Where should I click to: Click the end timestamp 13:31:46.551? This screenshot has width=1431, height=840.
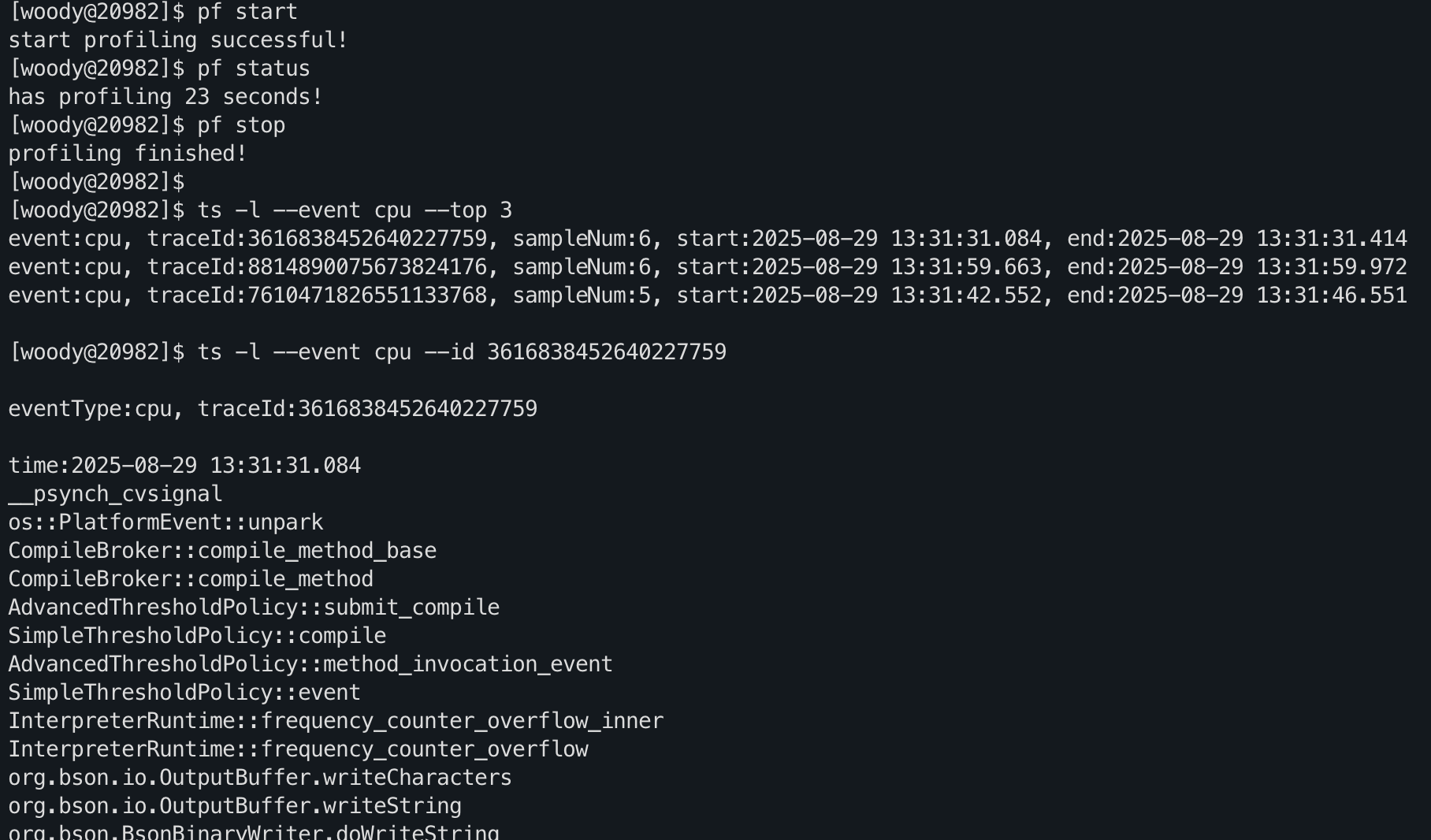coord(1331,295)
